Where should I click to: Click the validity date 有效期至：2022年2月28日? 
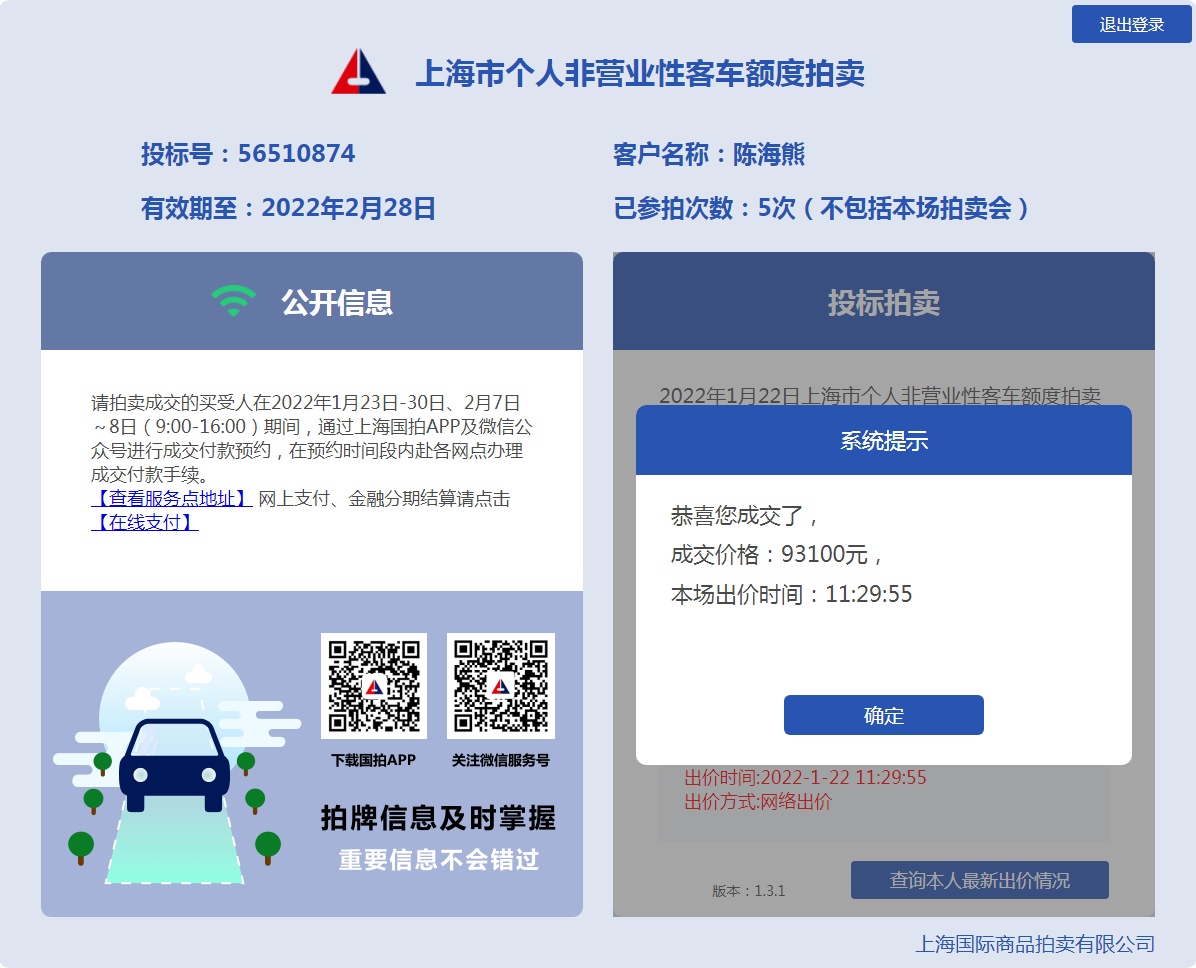pos(288,207)
